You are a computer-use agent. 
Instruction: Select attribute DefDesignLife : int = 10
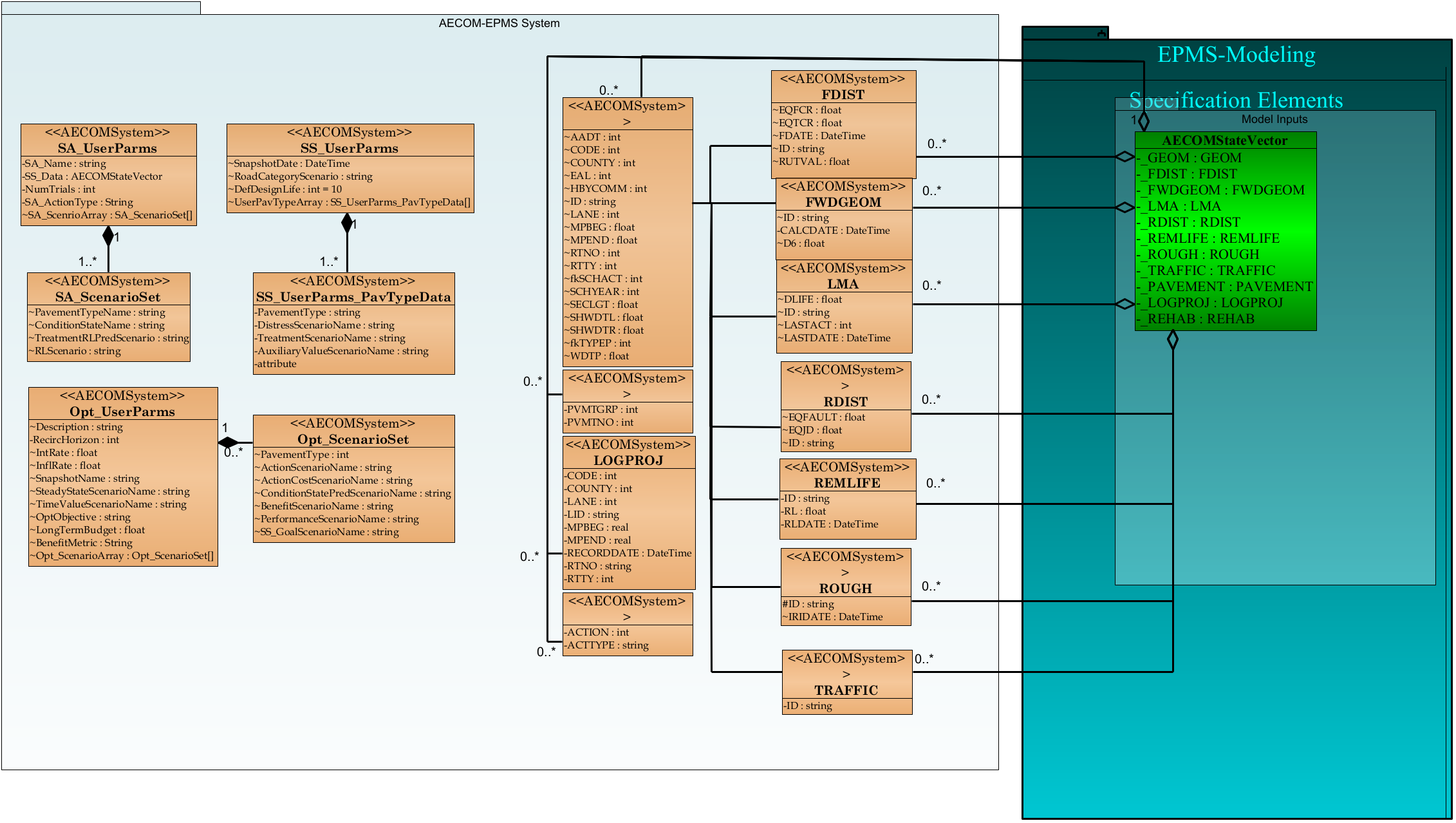[x=285, y=189]
